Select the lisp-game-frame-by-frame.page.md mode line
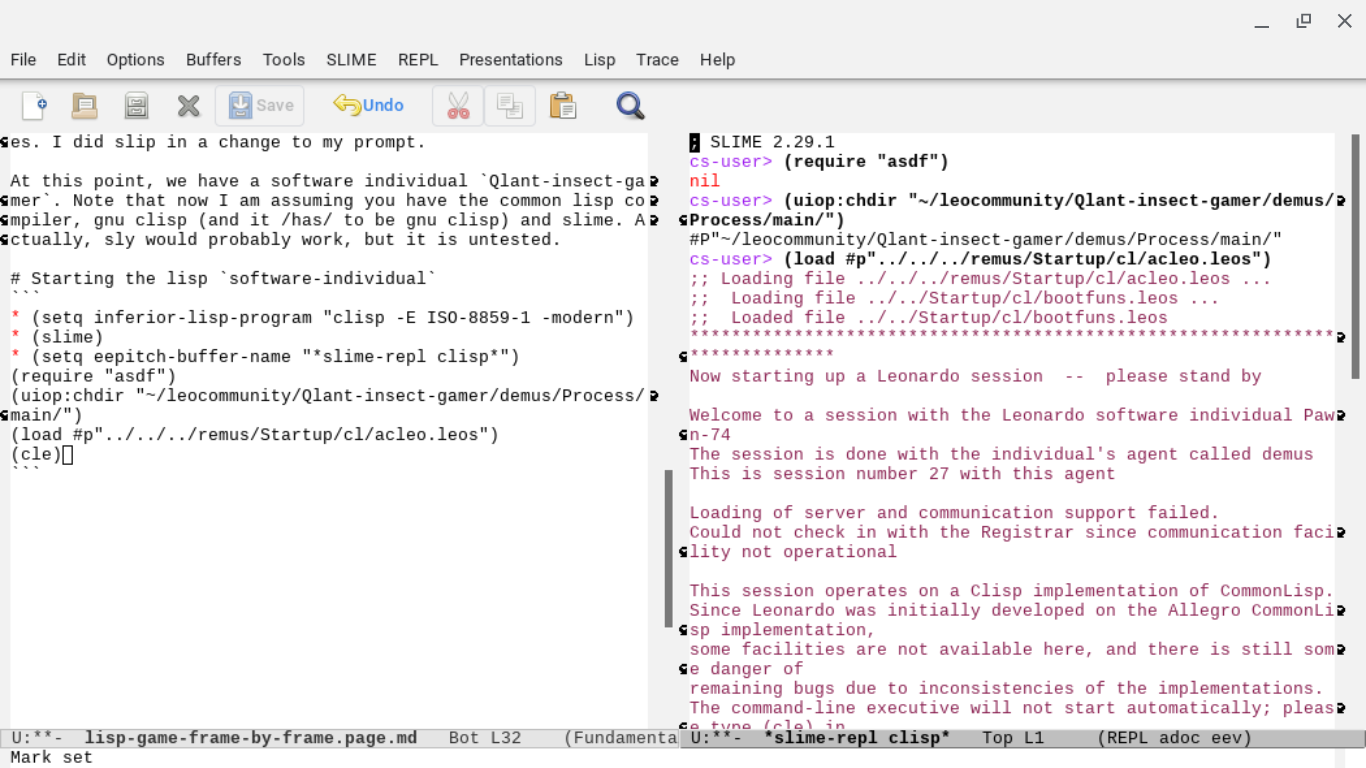1366x768 pixels. pyautogui.click(x=250, y=738)
